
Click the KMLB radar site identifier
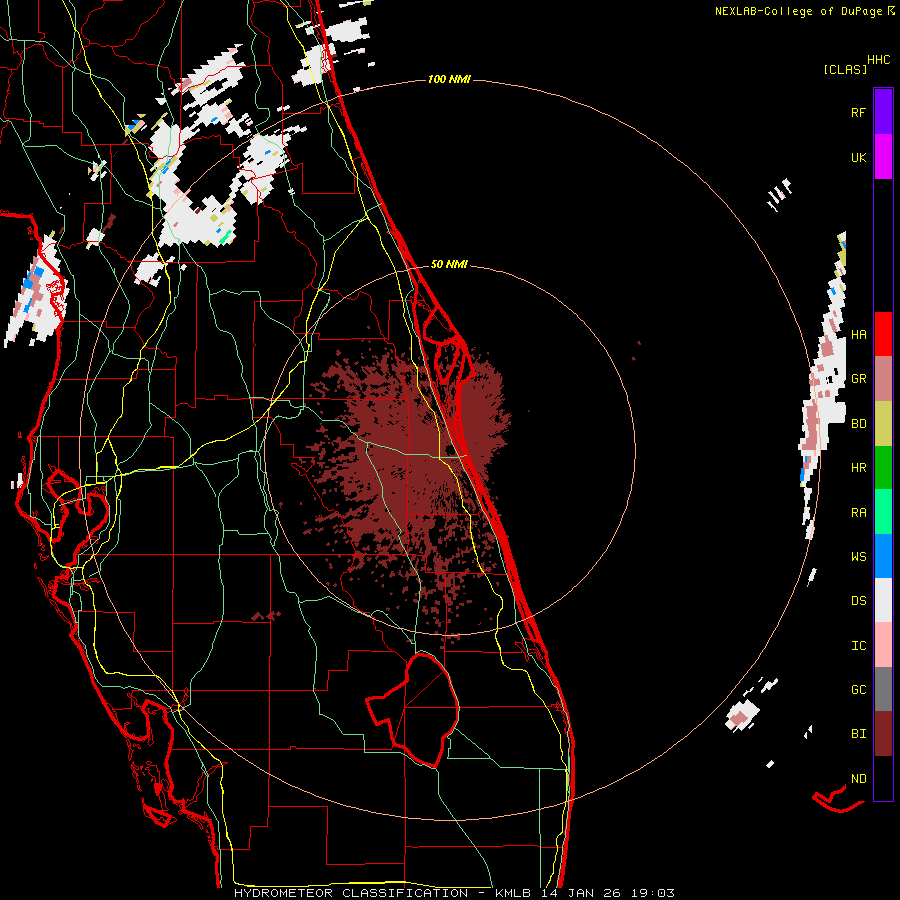[513, 893]
